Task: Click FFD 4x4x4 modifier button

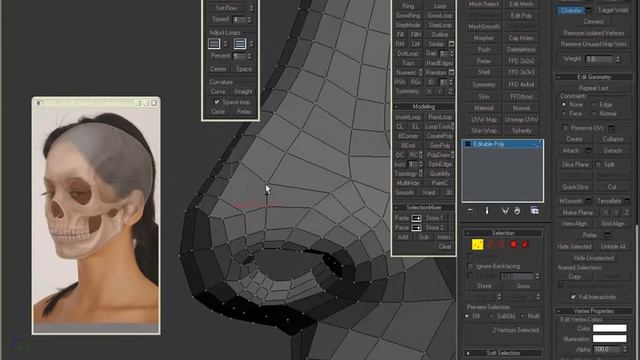Action: pos(521,84)
